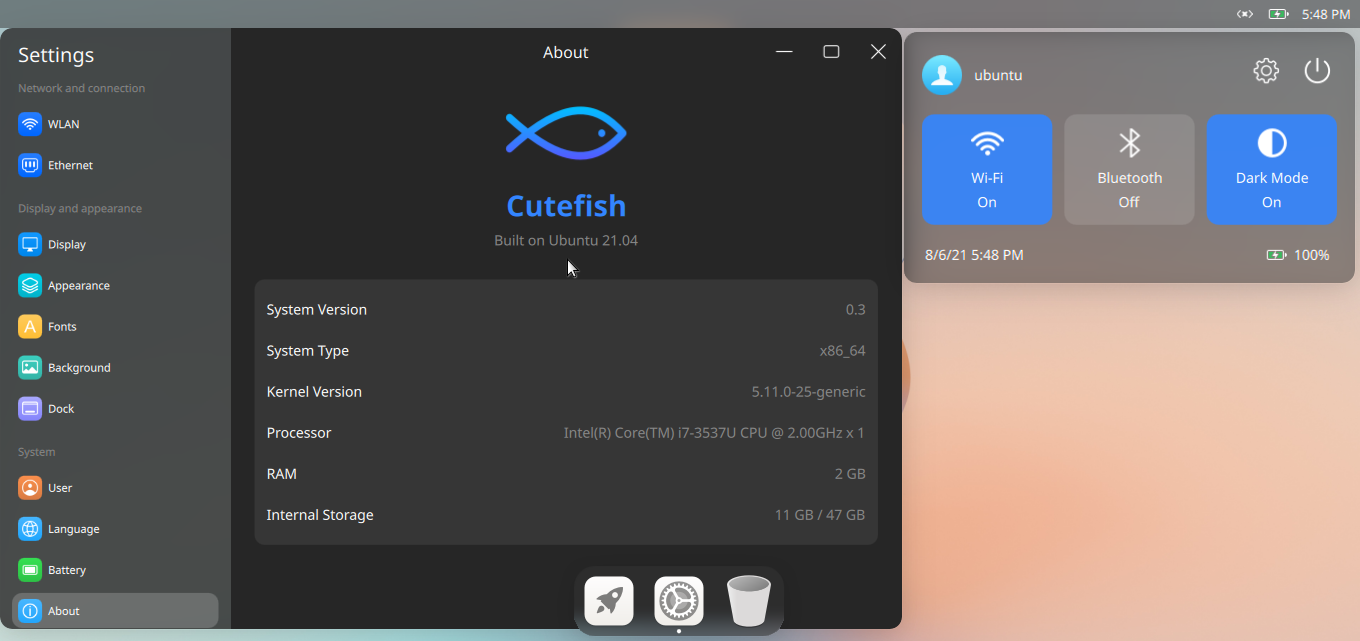Open the WLAN settings icon
Screen dimensions: 1360x641
[x=30, y=124]
